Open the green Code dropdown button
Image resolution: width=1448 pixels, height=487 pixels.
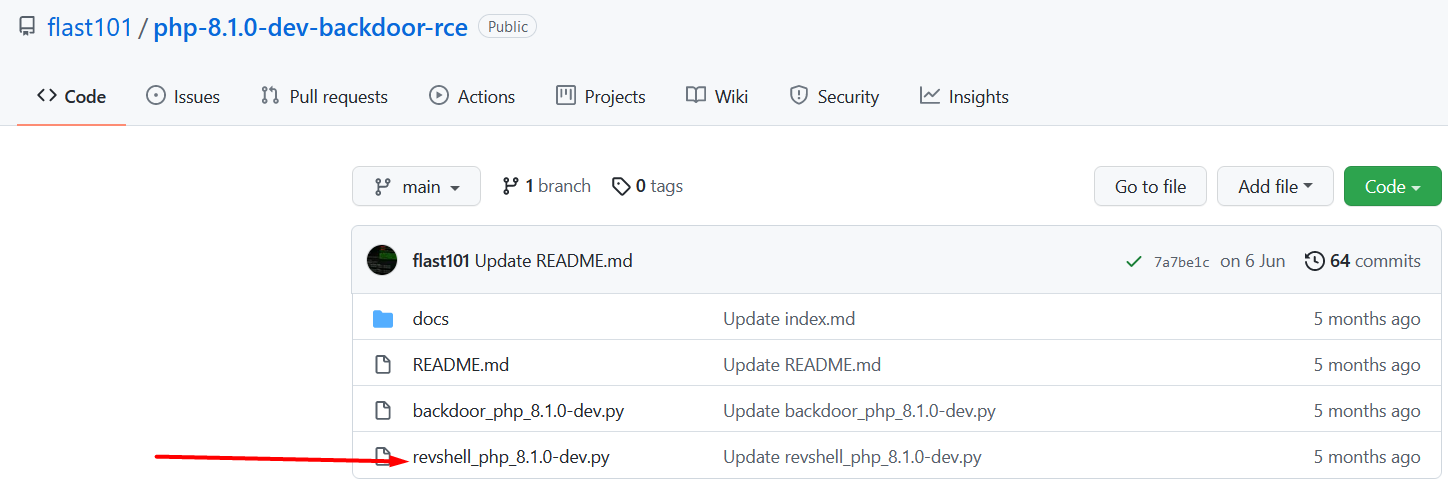point(1392,186)
